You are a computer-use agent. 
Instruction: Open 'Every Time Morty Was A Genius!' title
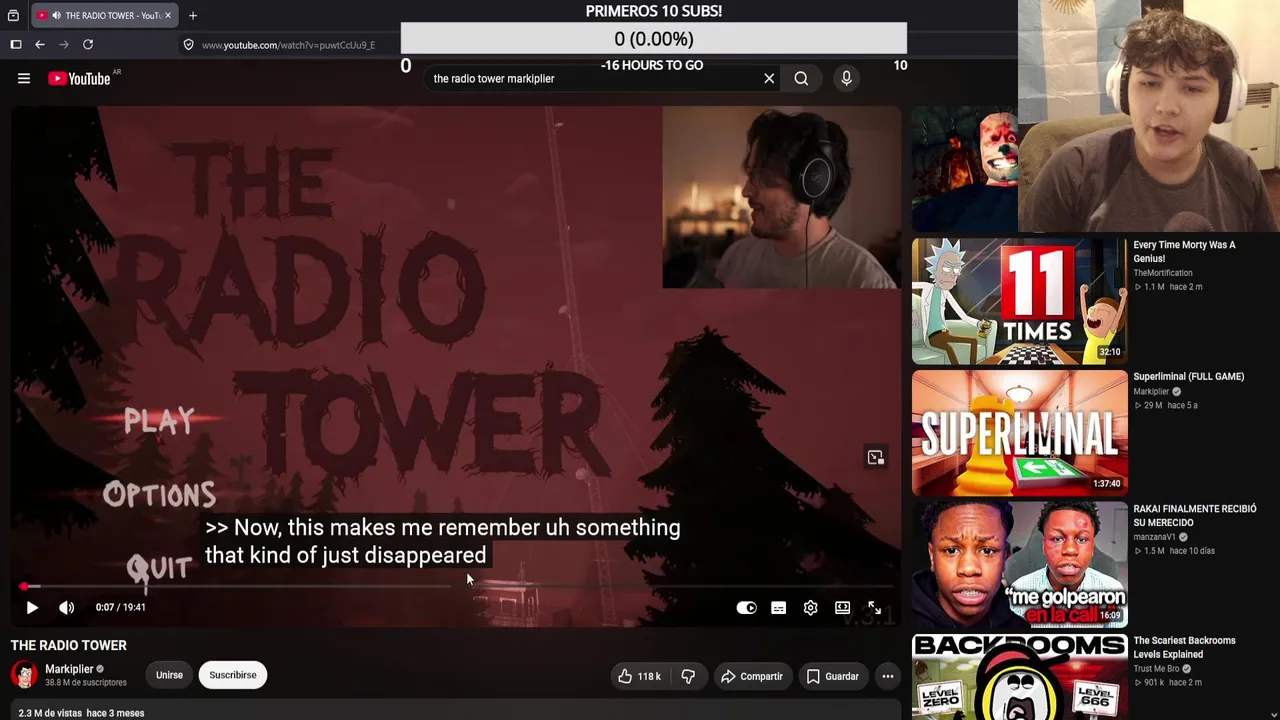tap(1184, 251)
